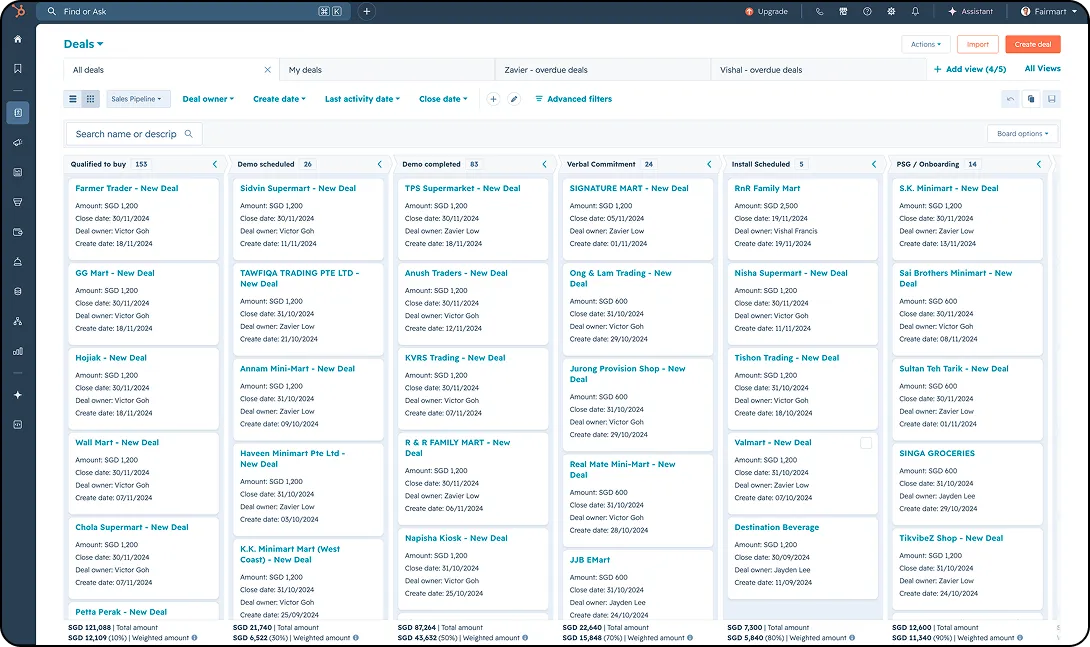Viewport: 1090px width, 647px height.
Task: Collapse the Qualified to buy column
Action: pyautogui.click(x=215, y=165)
